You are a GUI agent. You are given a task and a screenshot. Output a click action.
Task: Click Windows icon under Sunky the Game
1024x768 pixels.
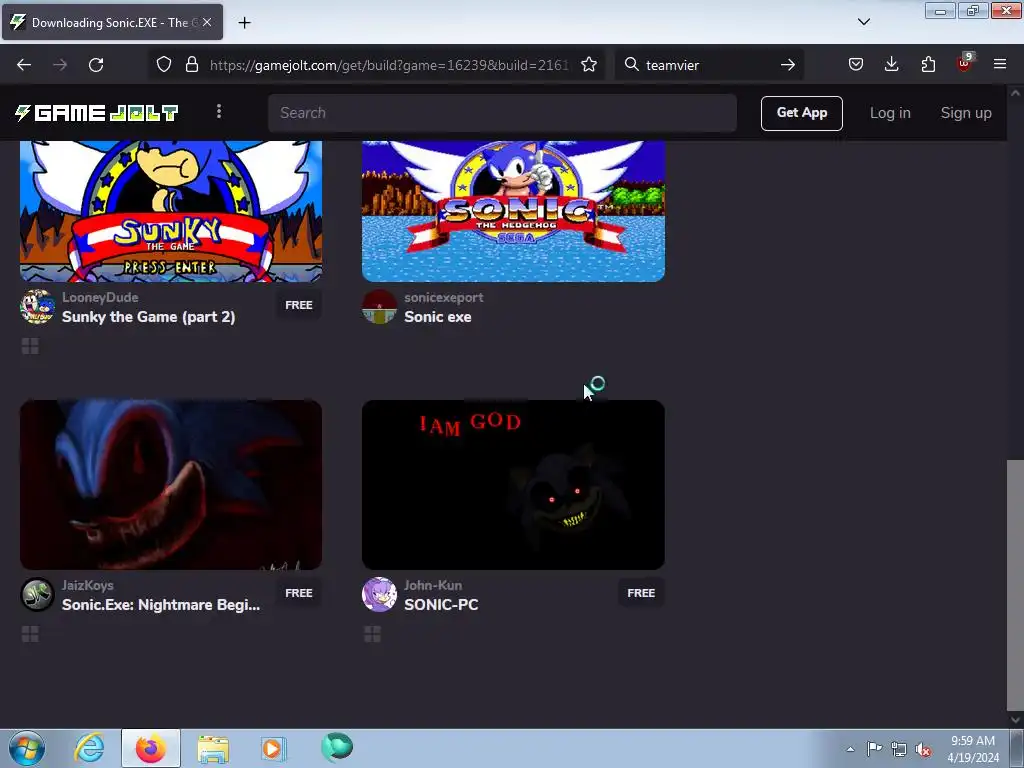click(x=30, y=346)
